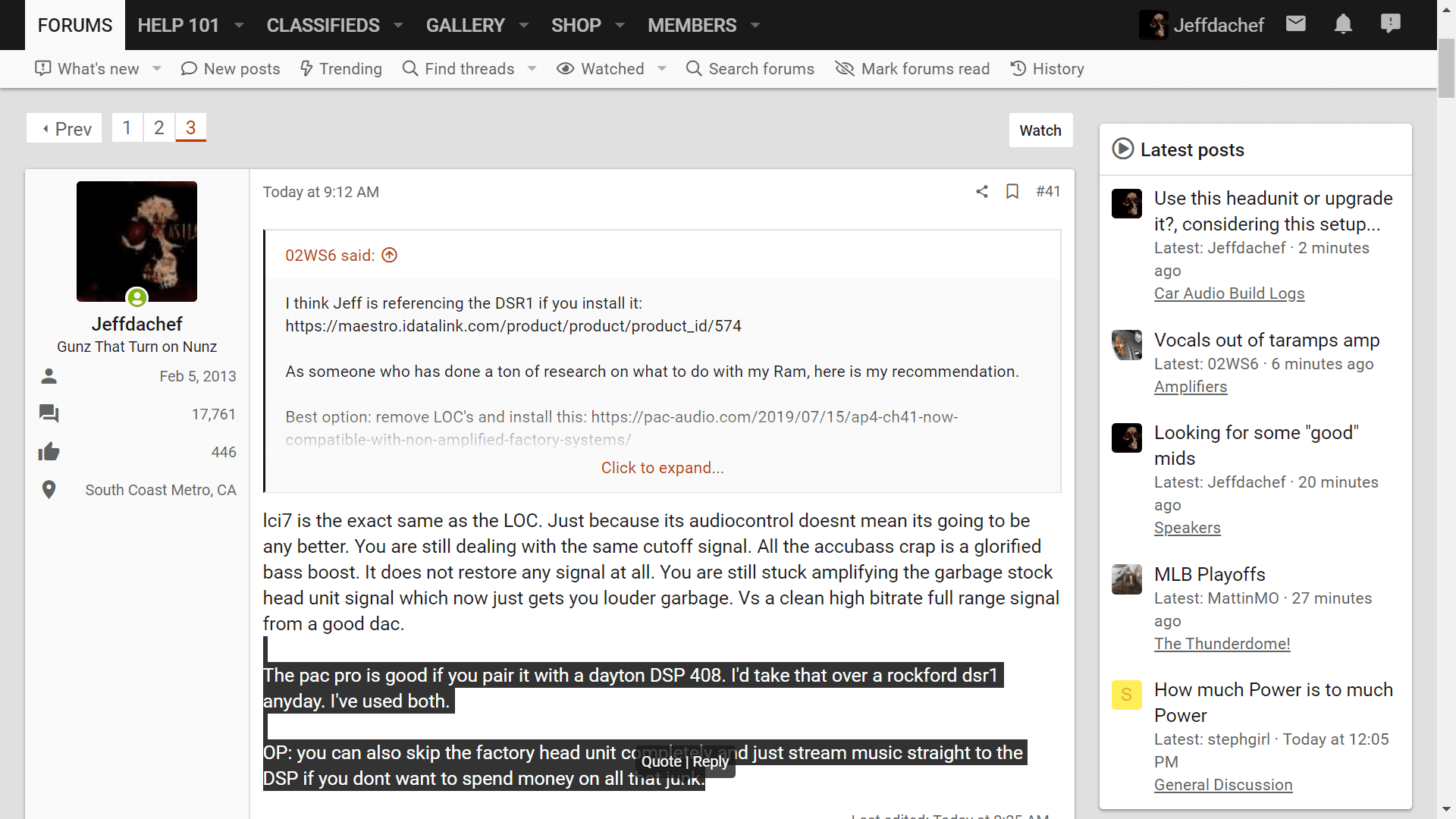1456x819 pixels.
Task: Jump to 02WS6's original quoted post
Action: (x=390, y=255)
